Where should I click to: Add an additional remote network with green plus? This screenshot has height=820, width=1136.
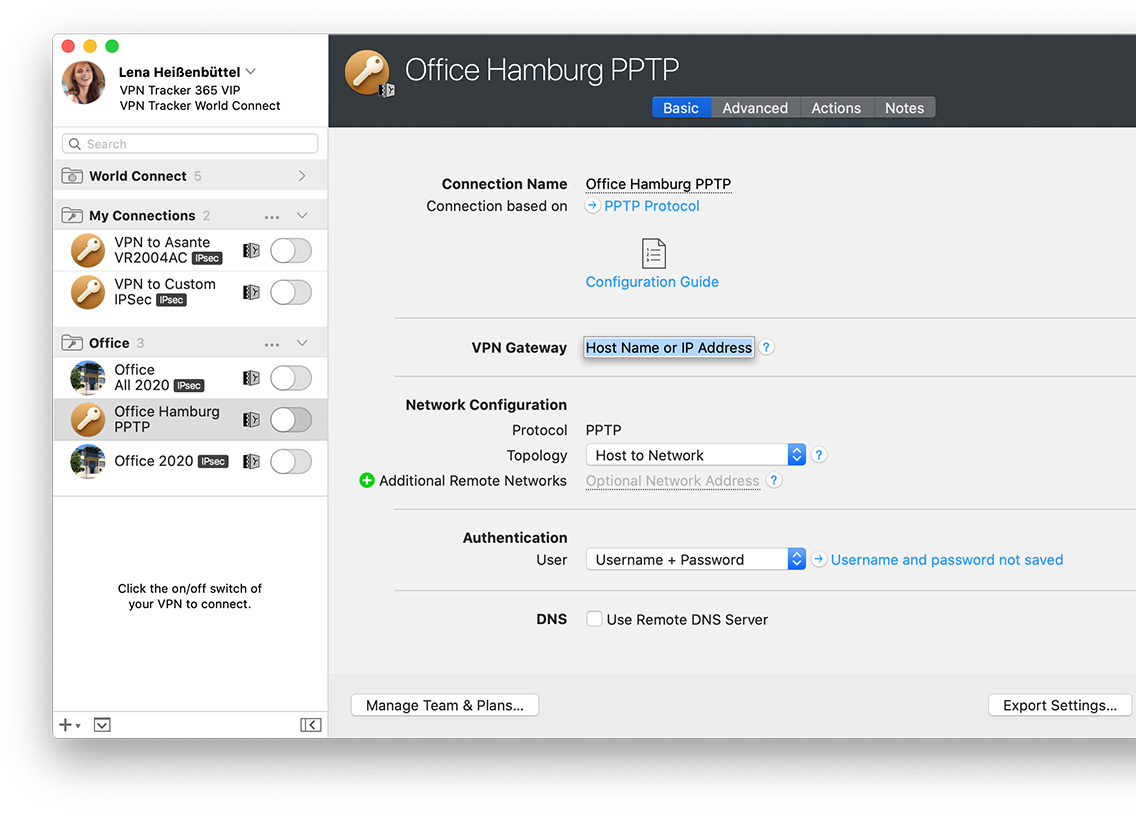(x=367, y=481)
